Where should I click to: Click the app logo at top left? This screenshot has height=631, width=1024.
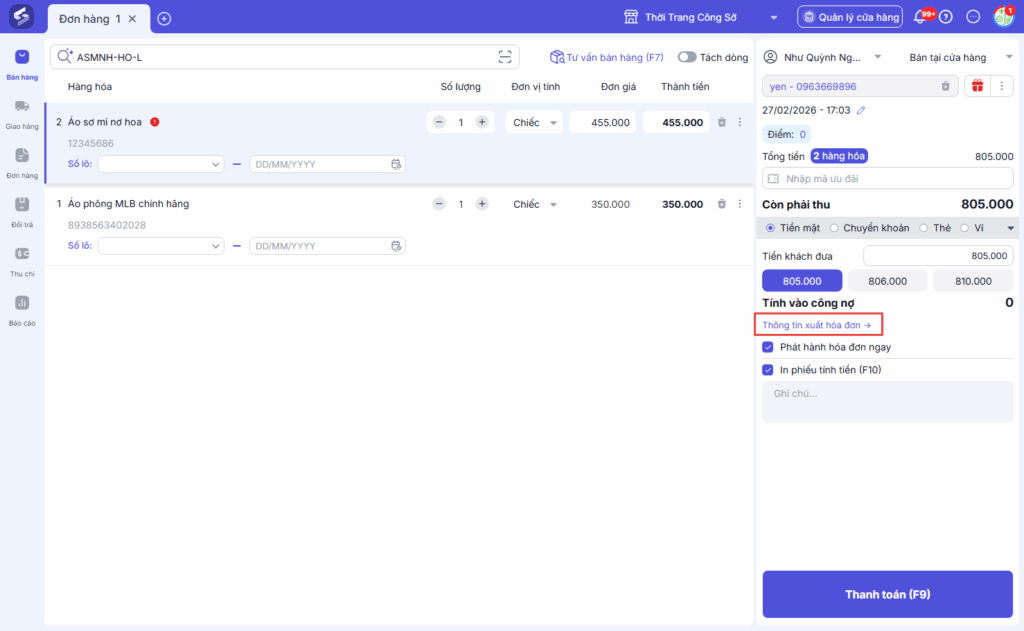point(21,16)
